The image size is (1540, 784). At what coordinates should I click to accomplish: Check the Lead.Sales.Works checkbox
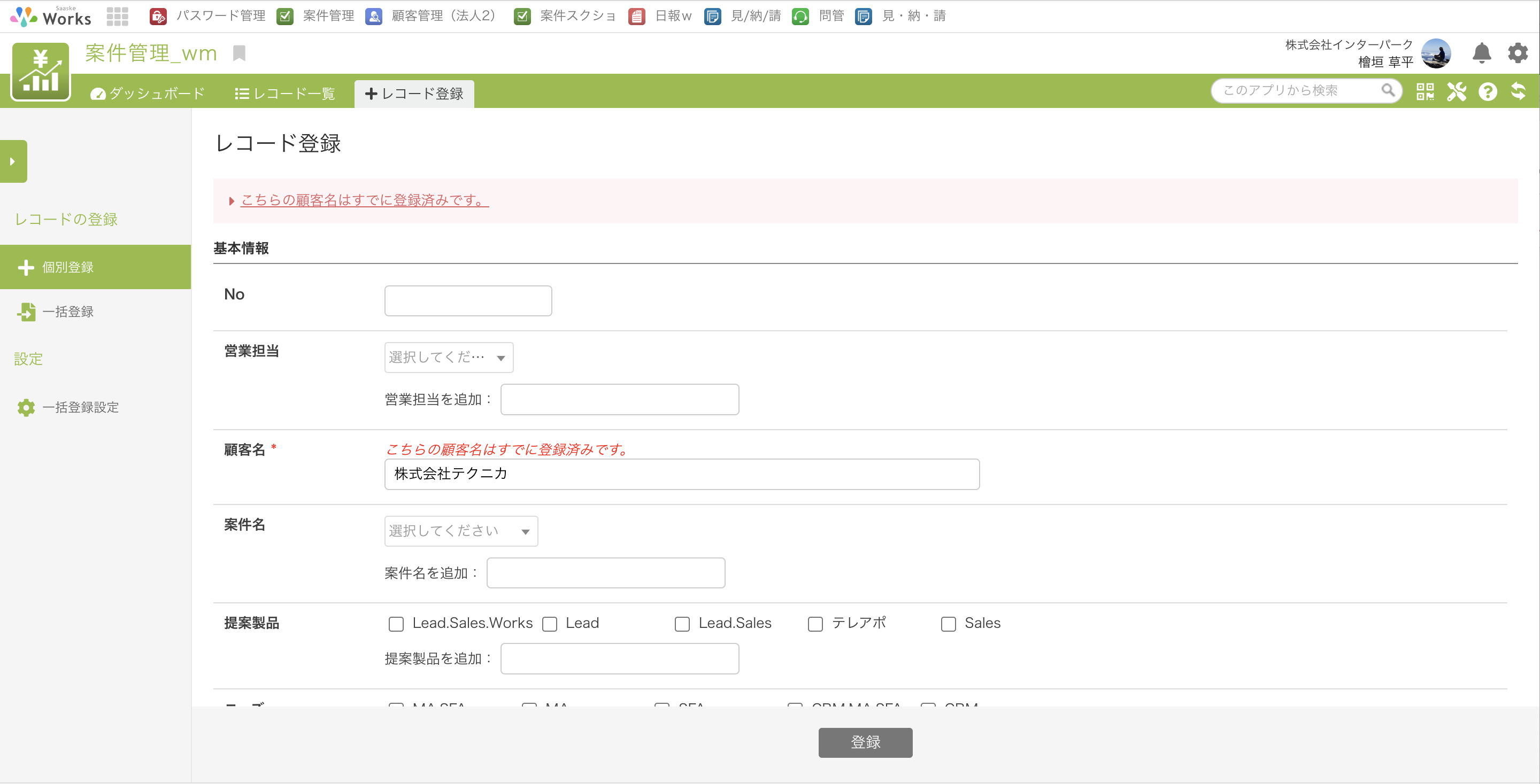pos(396,624)
